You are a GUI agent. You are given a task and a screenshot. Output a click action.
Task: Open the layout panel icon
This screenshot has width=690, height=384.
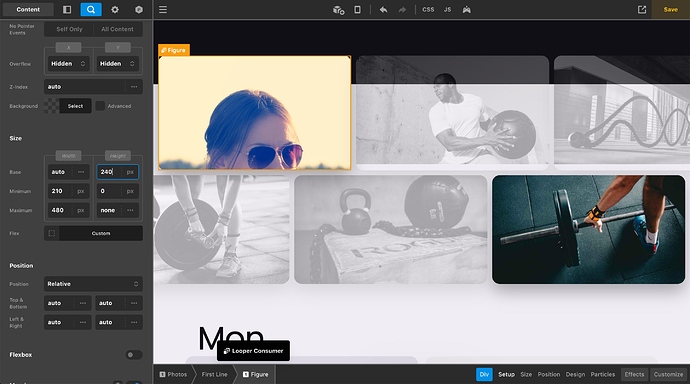[67, 9]
